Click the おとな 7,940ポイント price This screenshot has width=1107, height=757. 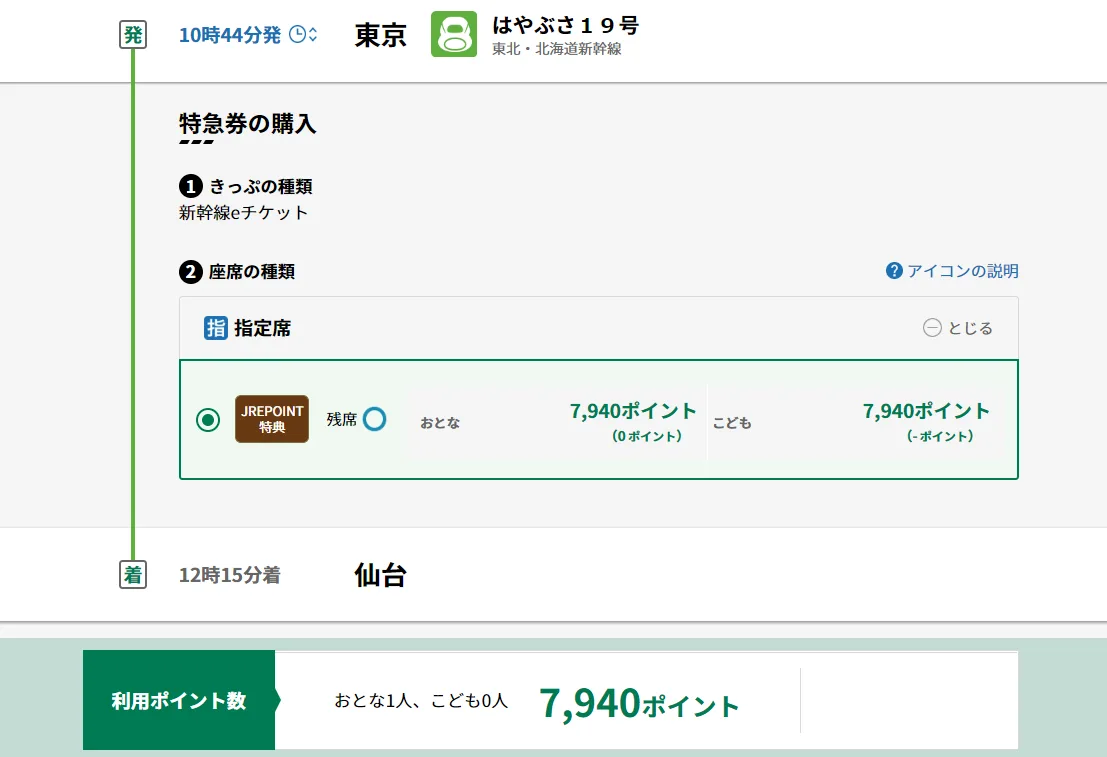(x=633, y=411)
